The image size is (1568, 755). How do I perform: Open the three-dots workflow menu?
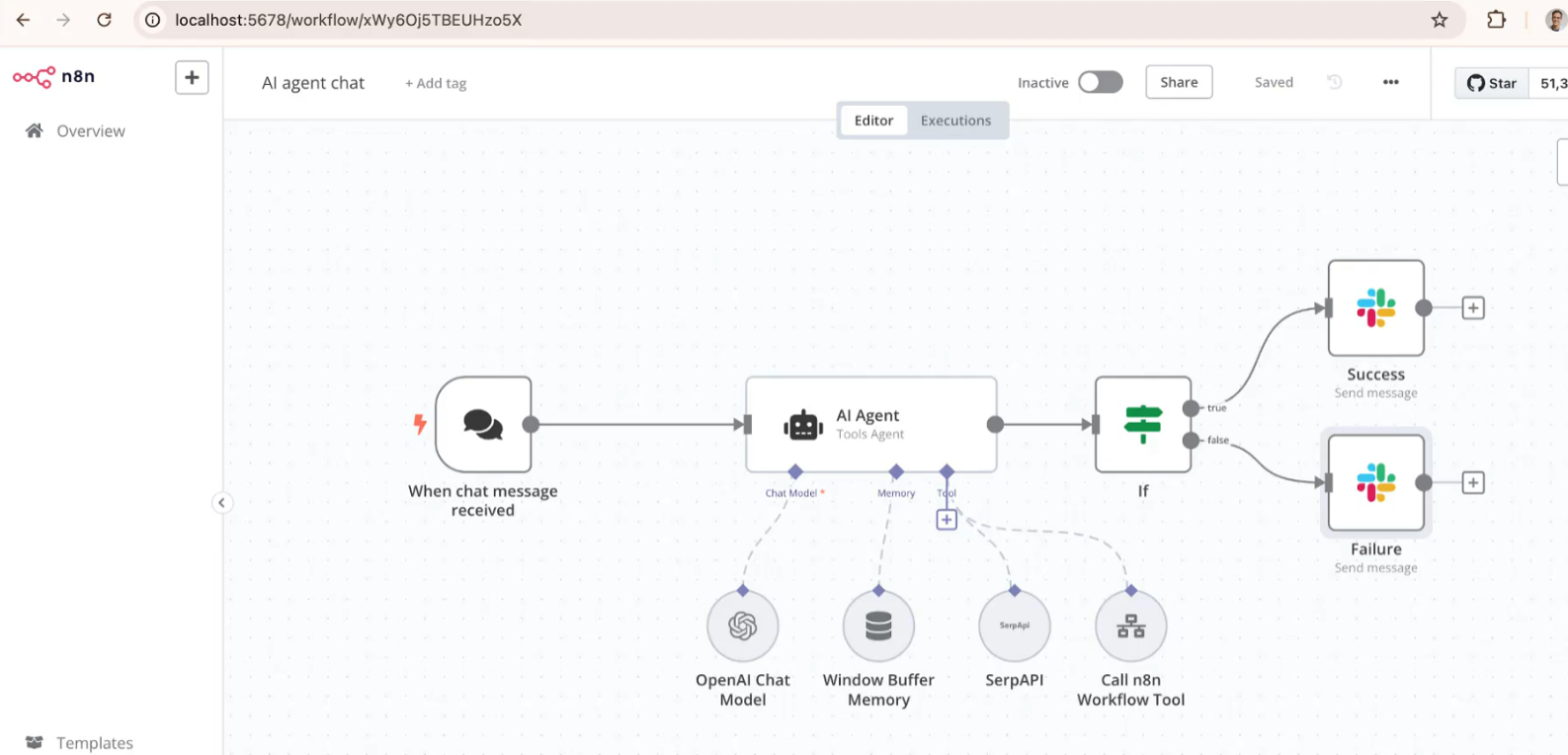click(x=1390, y=82)
